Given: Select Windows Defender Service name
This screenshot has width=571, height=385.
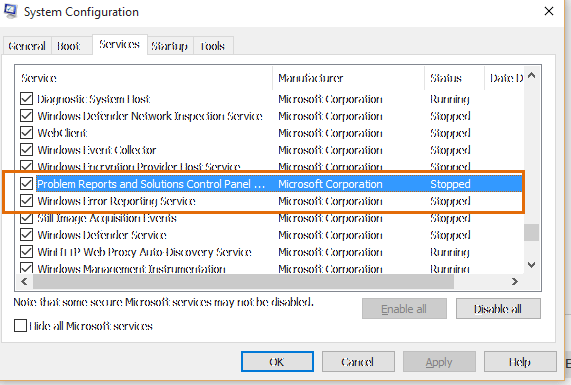Looking at the screenshot, I should [102, 235].
